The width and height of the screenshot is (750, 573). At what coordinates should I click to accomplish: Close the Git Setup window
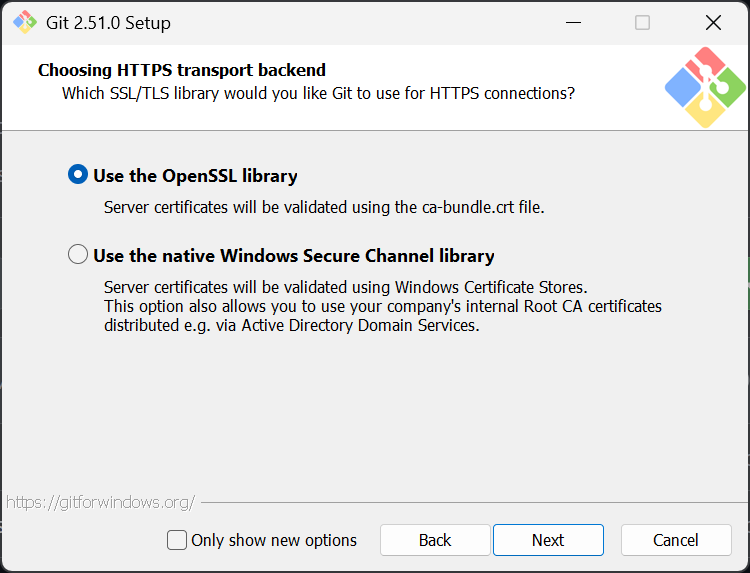713,22
